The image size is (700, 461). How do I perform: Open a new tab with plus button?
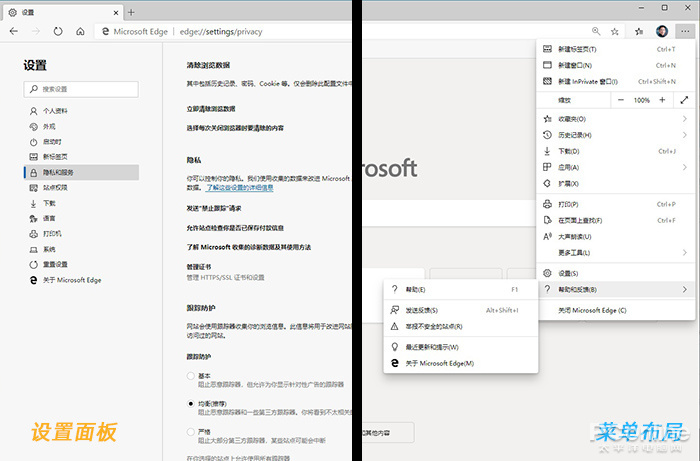tap(131, 12)
